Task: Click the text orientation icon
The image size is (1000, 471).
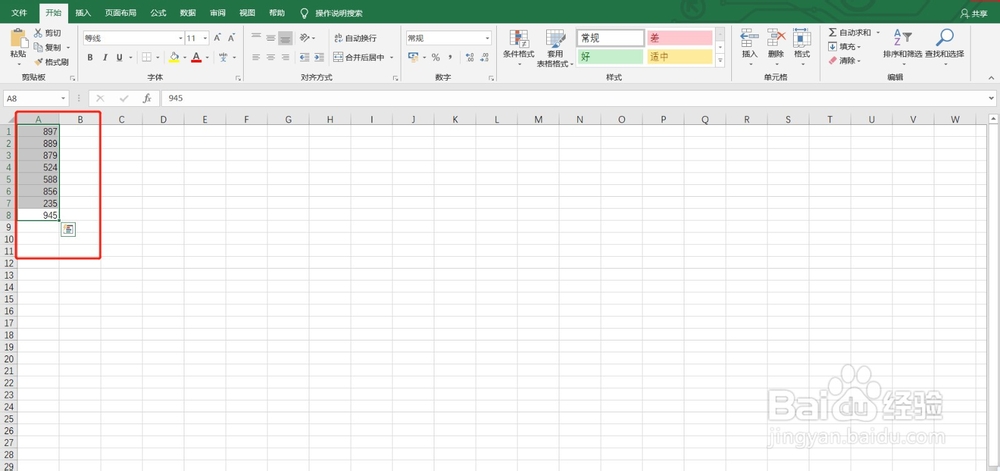Action: point(305,38)
